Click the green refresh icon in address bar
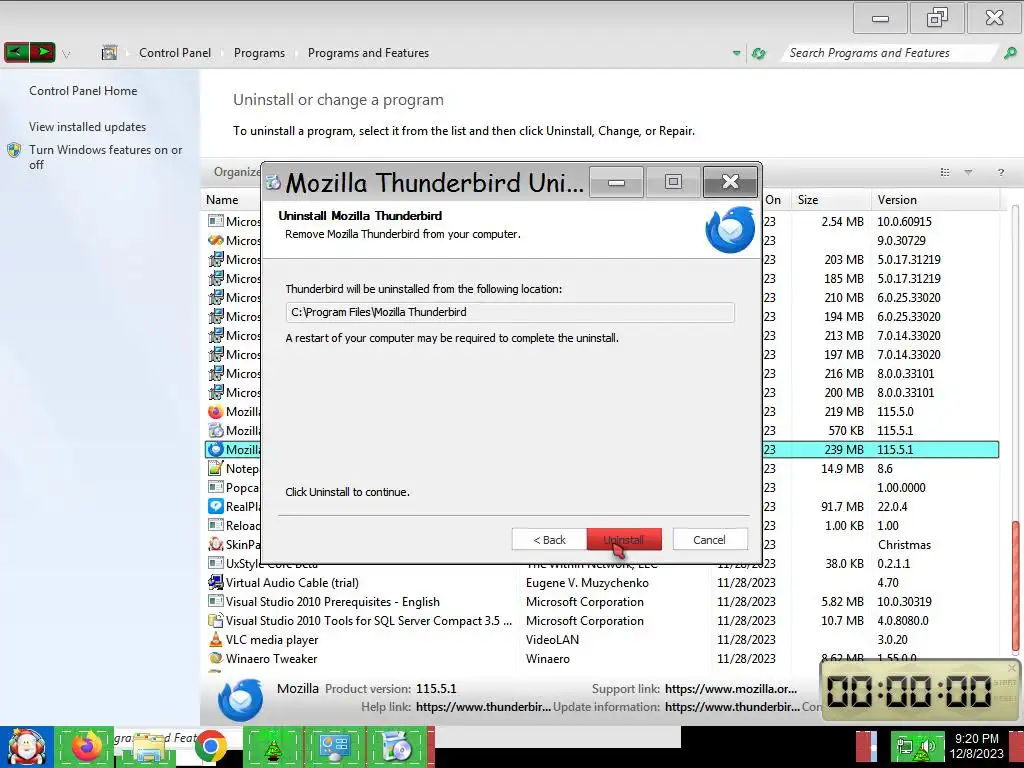1024x768 pixels. 759,53
